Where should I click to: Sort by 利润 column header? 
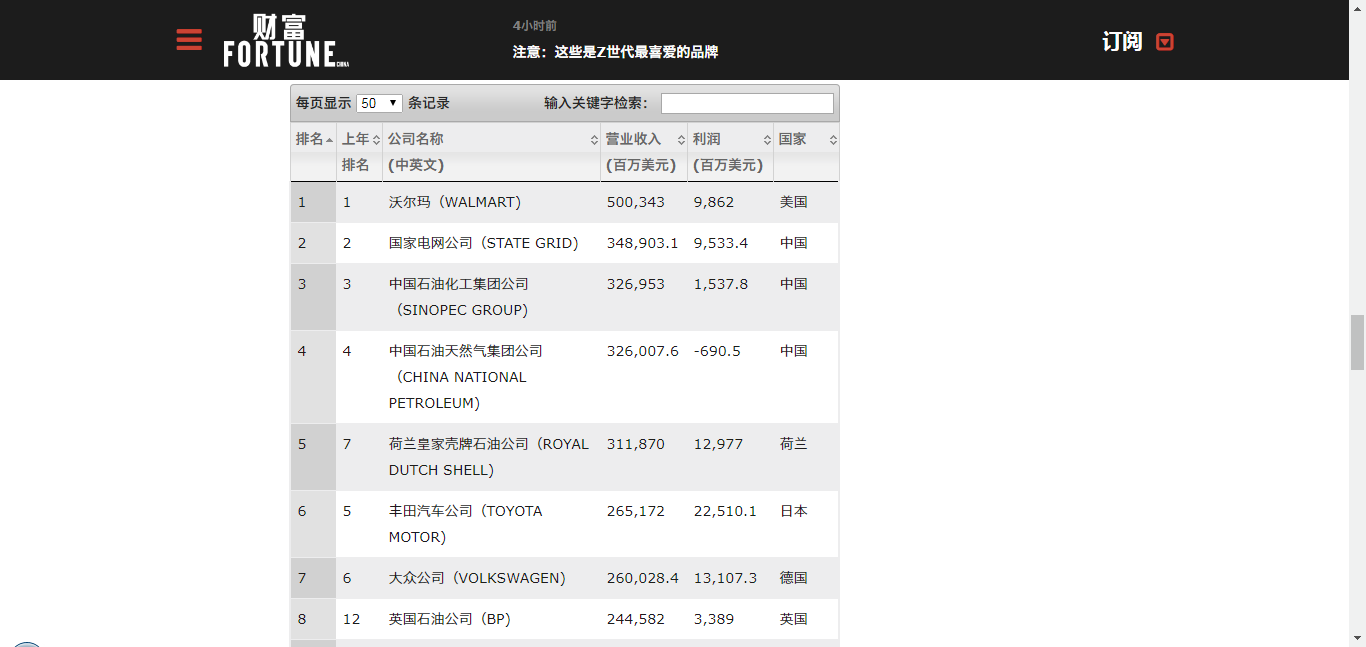click(731, 152)
